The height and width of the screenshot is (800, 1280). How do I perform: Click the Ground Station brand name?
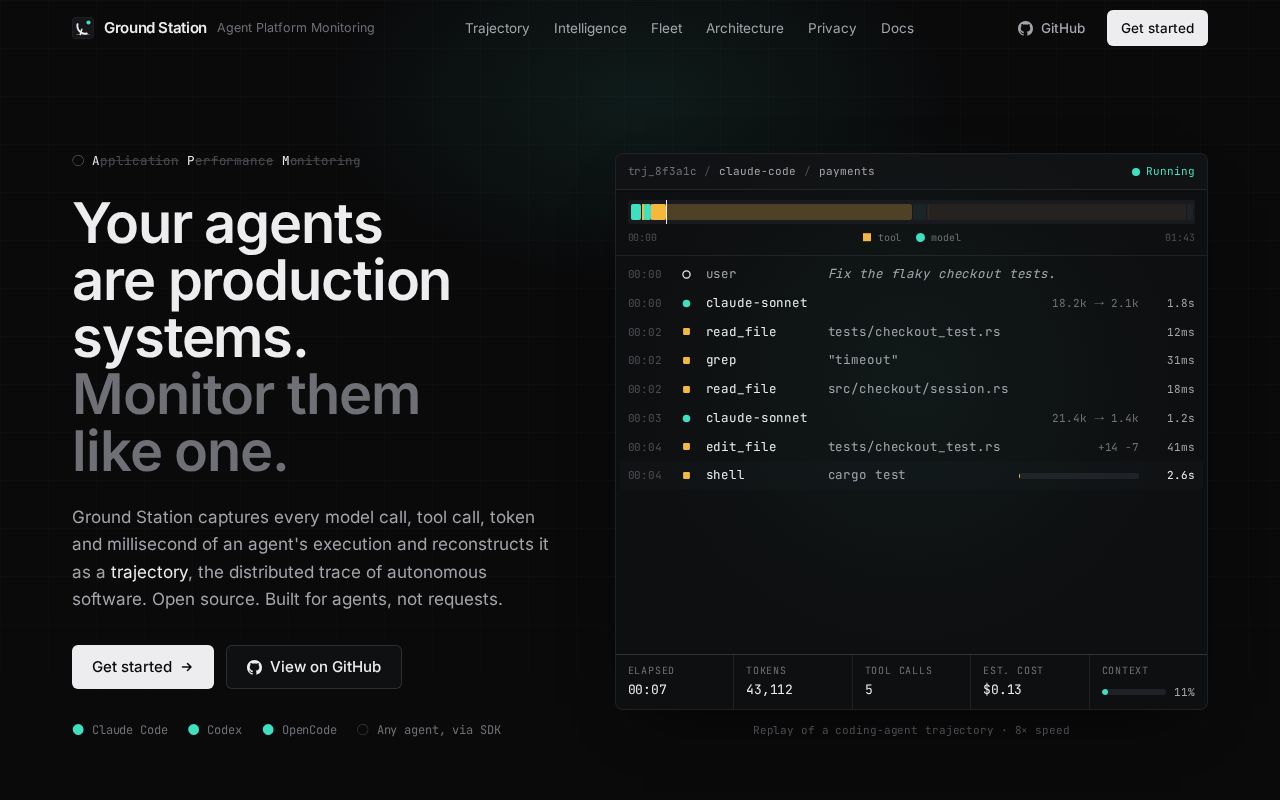point(155,28)
